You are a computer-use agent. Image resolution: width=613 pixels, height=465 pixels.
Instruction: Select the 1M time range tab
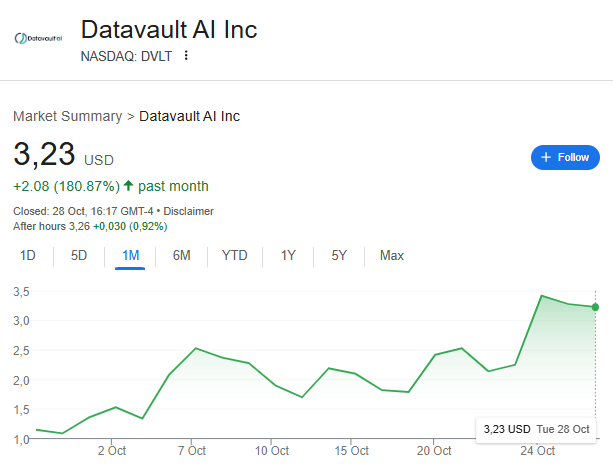pyautogui.click(x=130, y=255)
